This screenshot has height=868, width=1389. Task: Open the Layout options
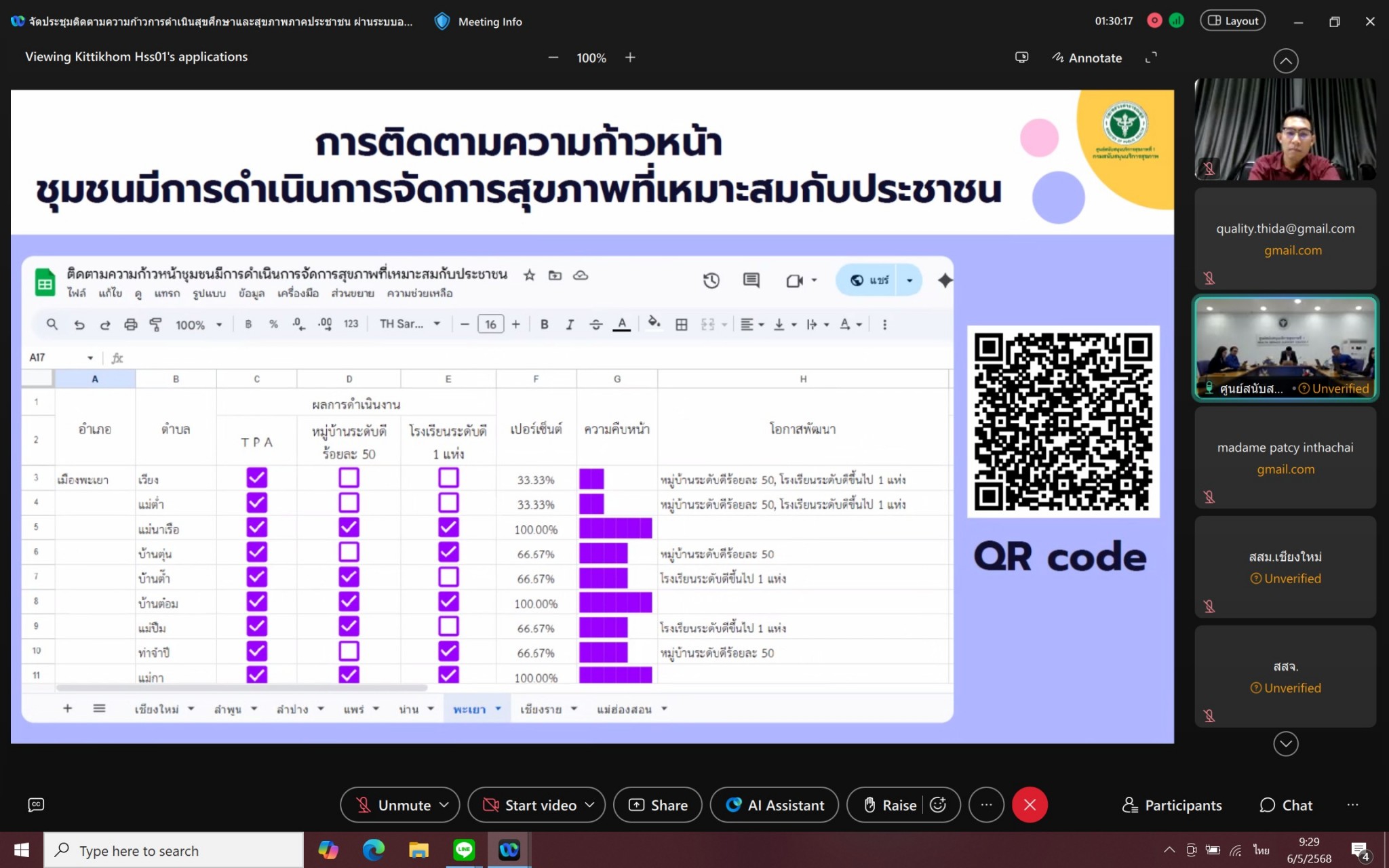point(1233,21)
